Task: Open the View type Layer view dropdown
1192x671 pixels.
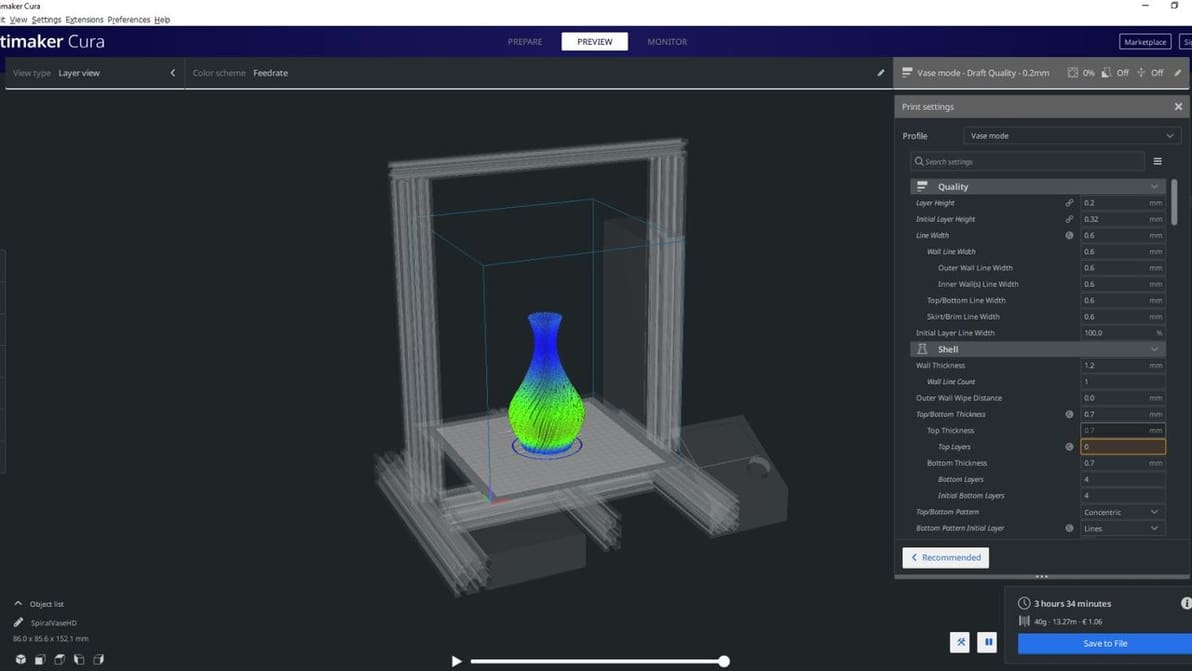Action: (x=94, y=73)
